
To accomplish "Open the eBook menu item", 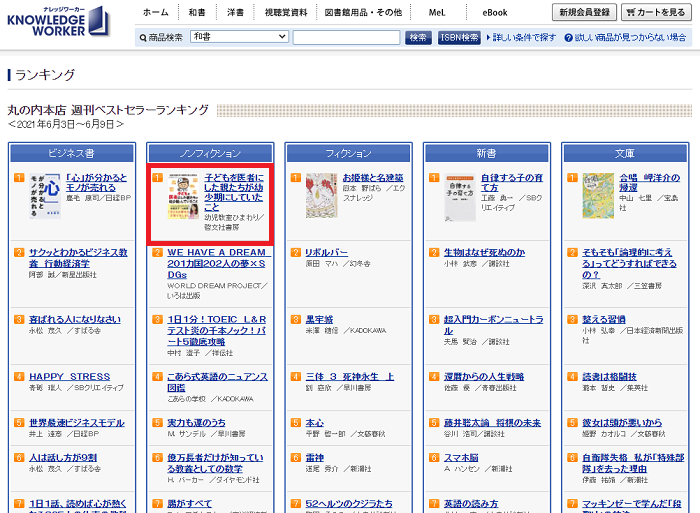I will click(x=495, y=13).
